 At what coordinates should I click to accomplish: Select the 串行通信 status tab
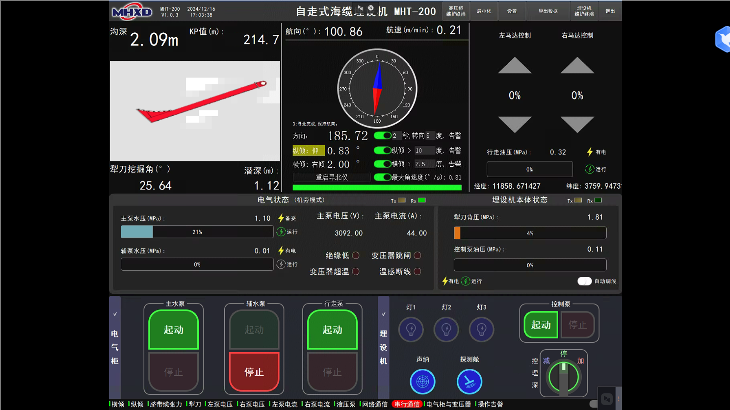[405, 404]
